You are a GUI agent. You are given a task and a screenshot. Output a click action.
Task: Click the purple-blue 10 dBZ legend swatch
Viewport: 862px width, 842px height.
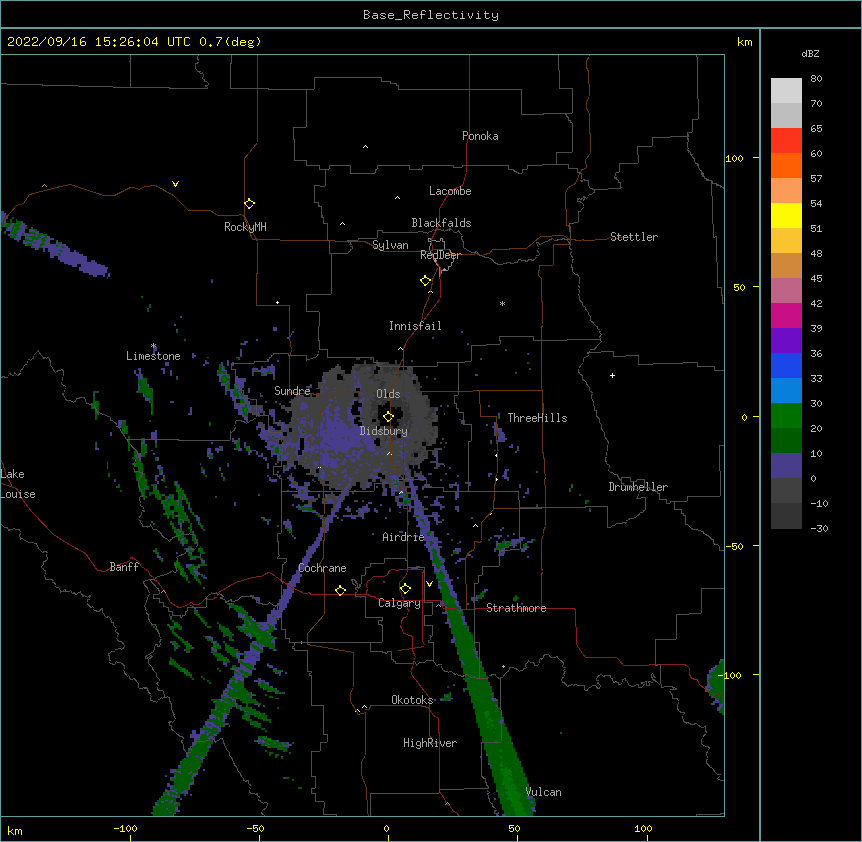coord(786,466)
